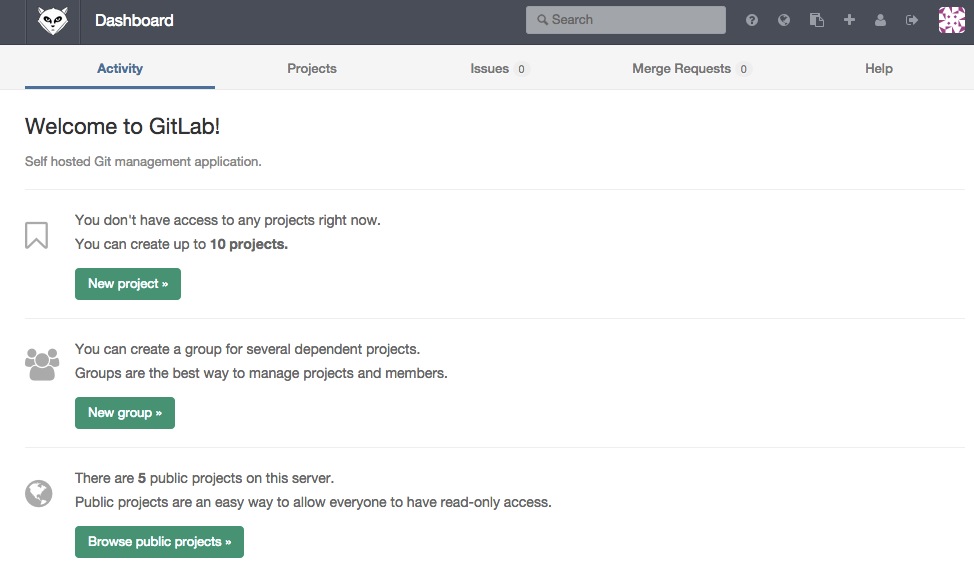
Task: Click the group people icon
Action: 42,364
